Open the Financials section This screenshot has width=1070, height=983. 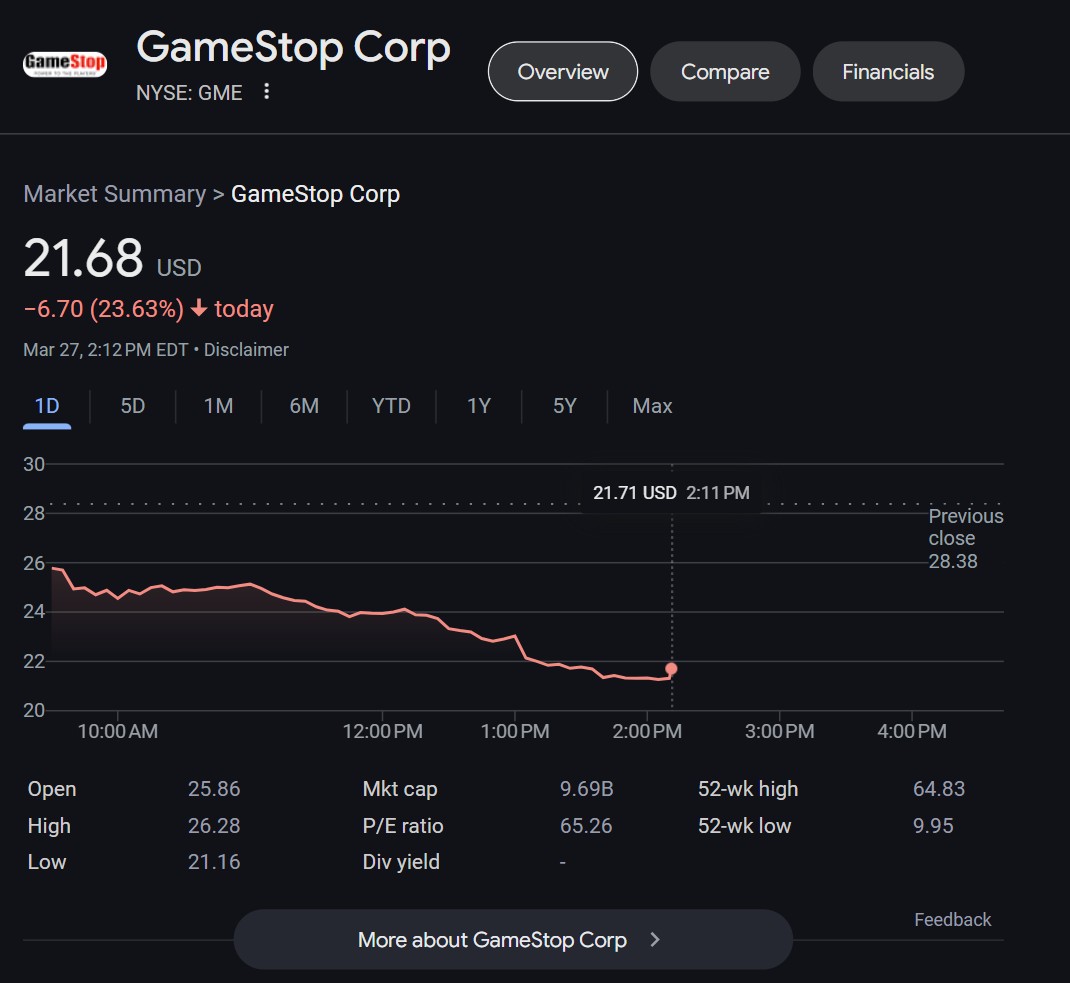[888, 71]
